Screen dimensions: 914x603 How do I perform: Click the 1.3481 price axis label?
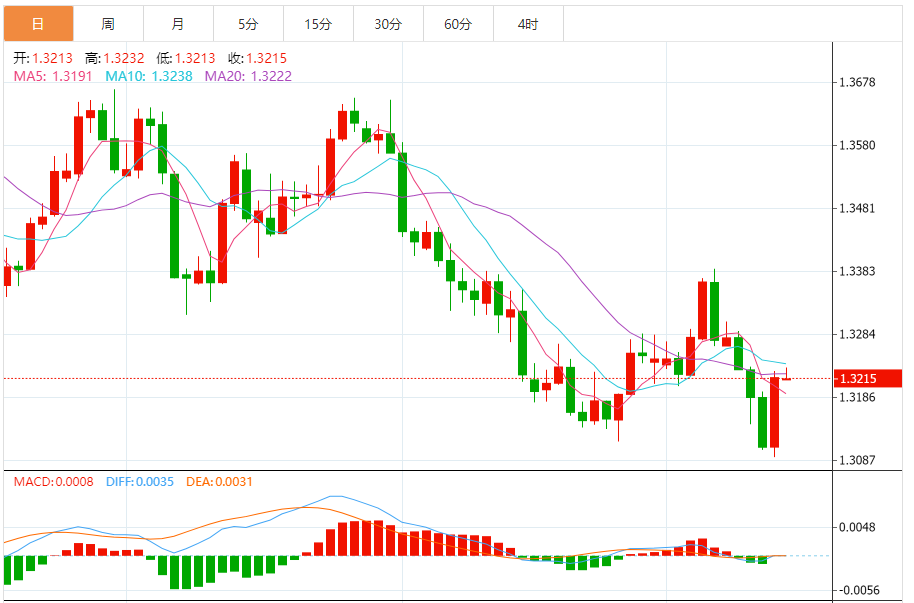tap(857, 208)
